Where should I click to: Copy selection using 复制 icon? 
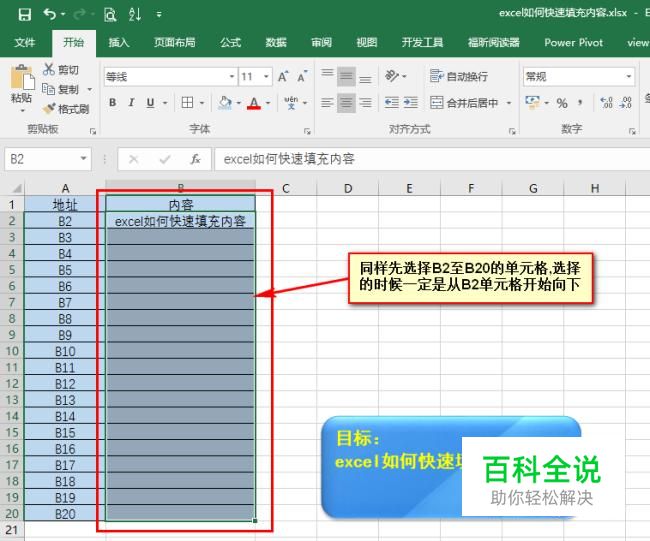[49, 89]
